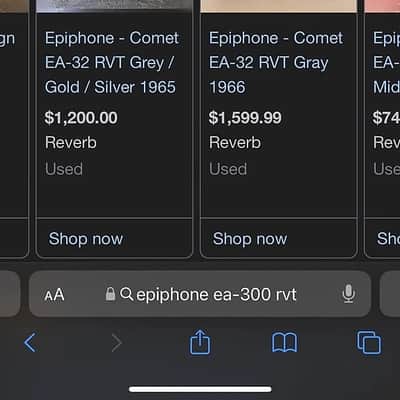Screen dimensions: 400x400
Task: Shop now for $1,200.00 Comet listing
Action: [86, 239]
